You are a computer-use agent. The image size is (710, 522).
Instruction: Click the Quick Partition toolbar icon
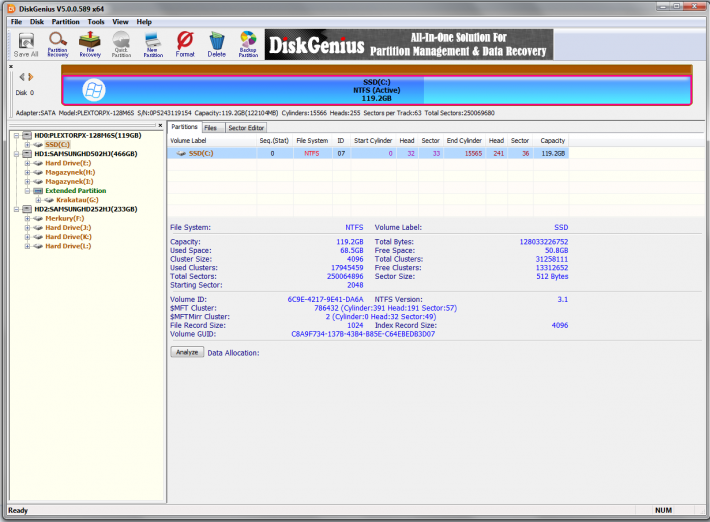[121, 45]
